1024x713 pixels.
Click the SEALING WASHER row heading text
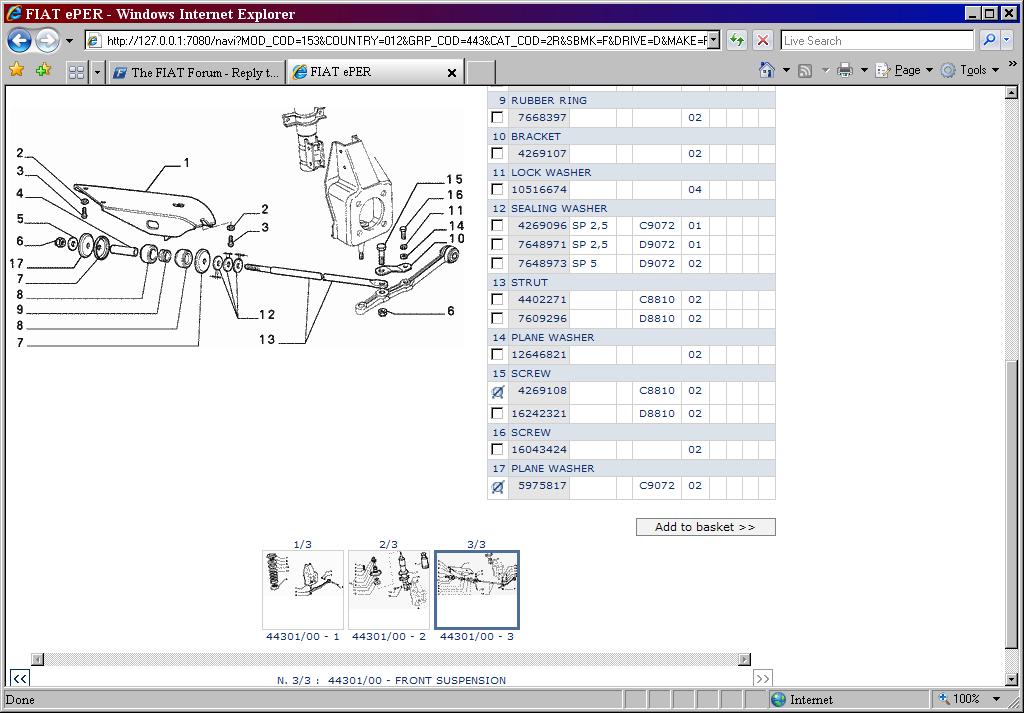pos(559,208)
